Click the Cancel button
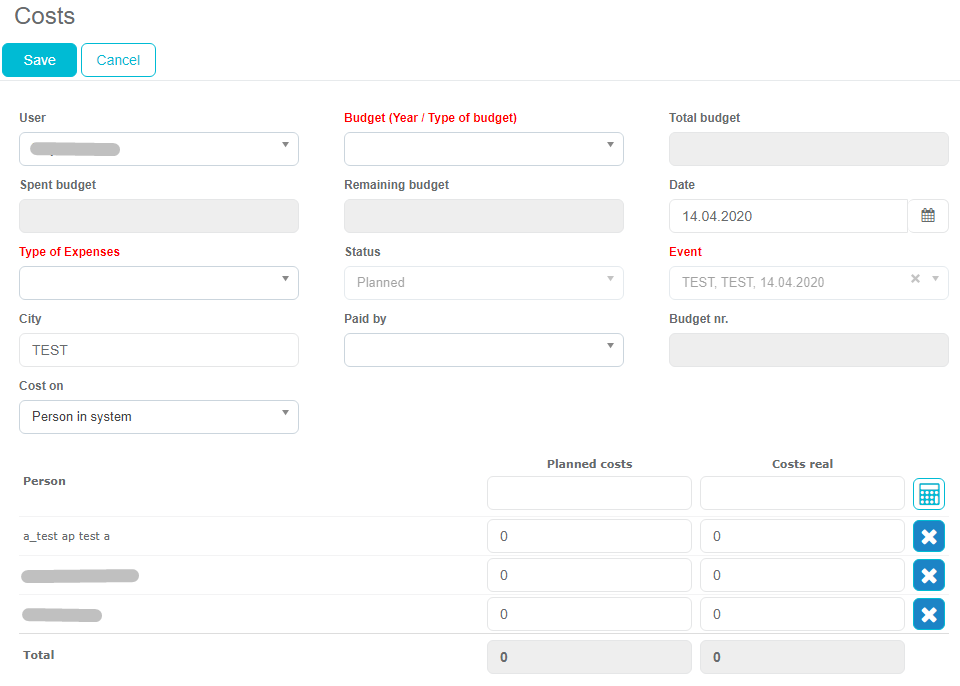 click(x=118, y=60)
